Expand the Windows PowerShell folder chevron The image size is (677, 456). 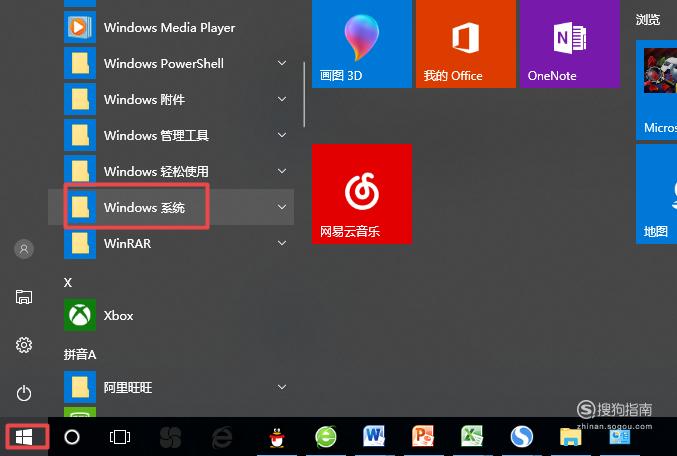coord(282,63)
